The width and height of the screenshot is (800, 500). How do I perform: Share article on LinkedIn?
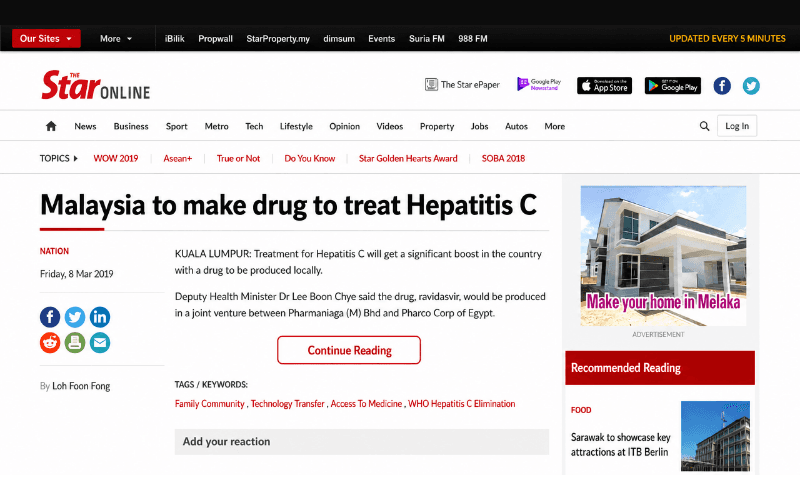click(100, 317)
